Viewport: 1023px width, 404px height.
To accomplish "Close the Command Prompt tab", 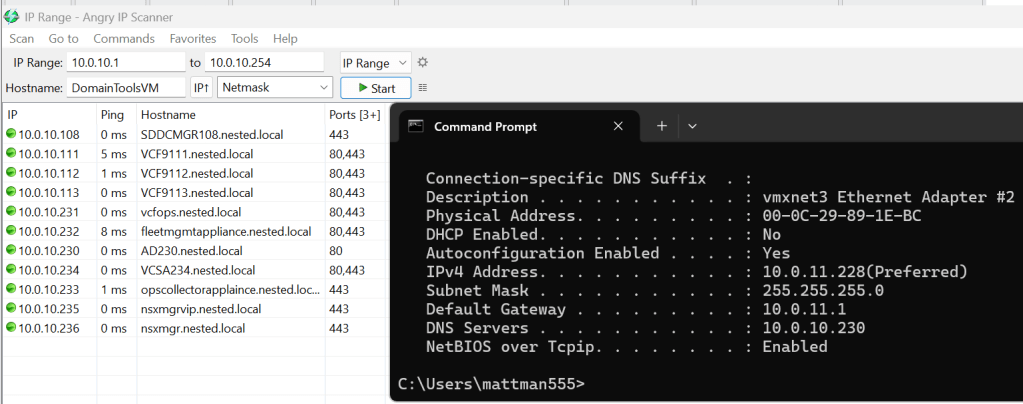I will pos(618,127).
